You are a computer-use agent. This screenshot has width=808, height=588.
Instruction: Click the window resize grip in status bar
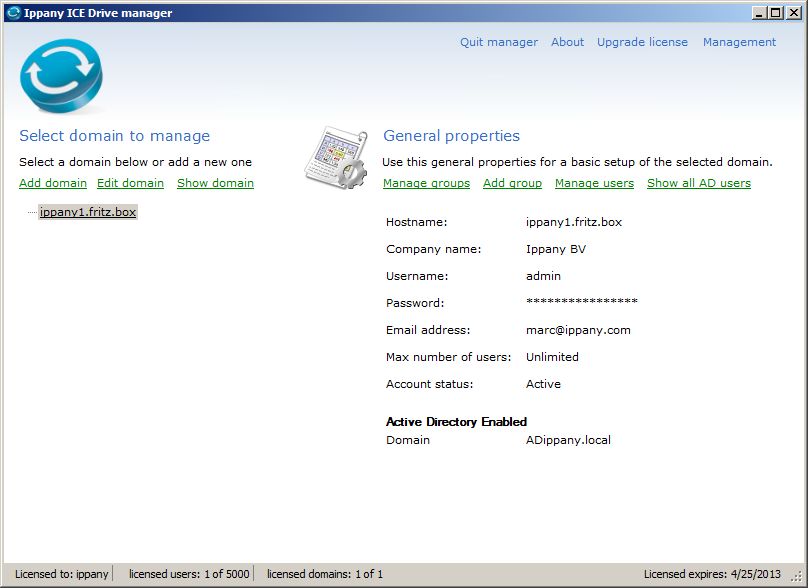point(799,577)
